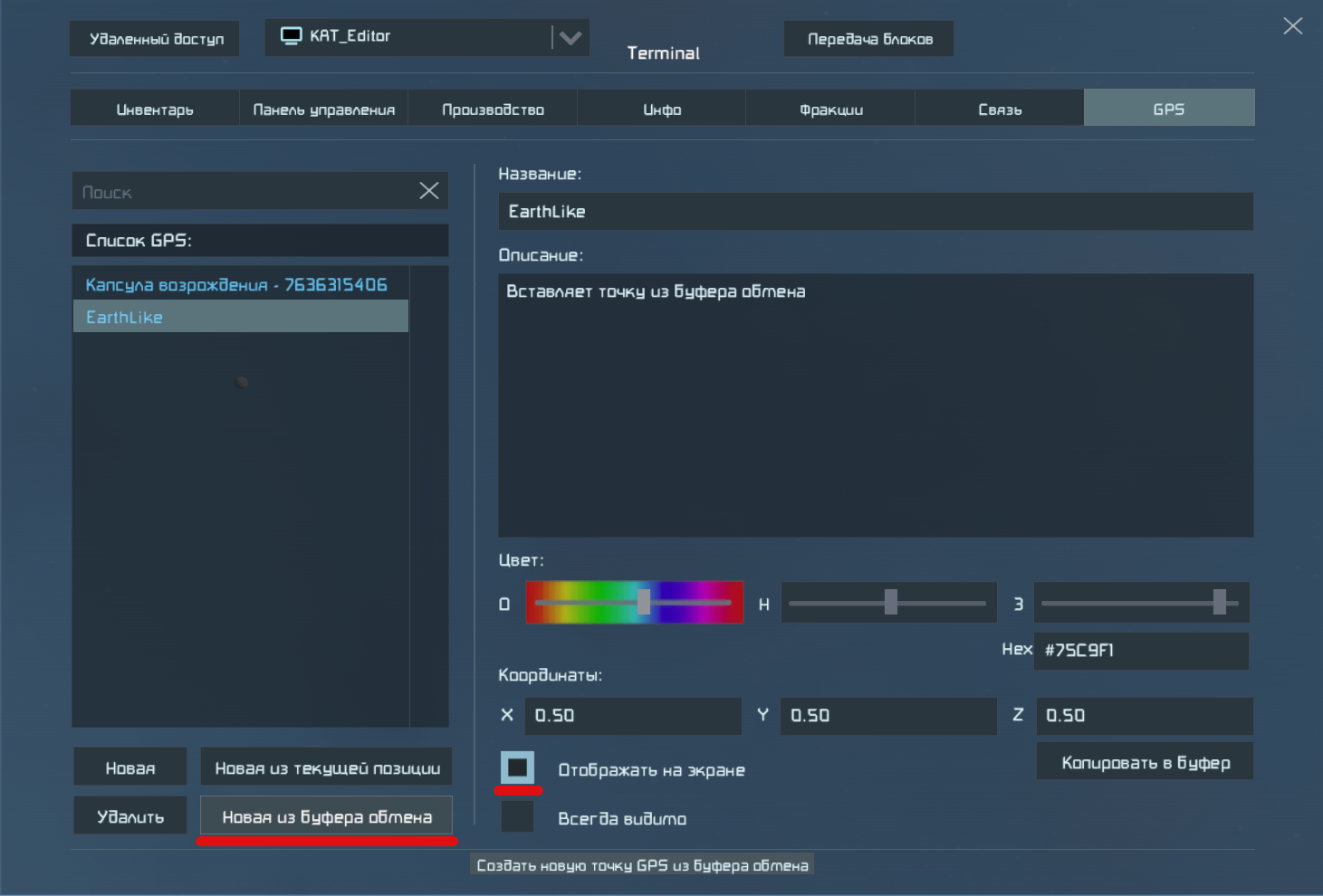Viewport: 1323px width, 896px height.
Task: Delete the GPS point with Удалить
Action: coord(130,816)
